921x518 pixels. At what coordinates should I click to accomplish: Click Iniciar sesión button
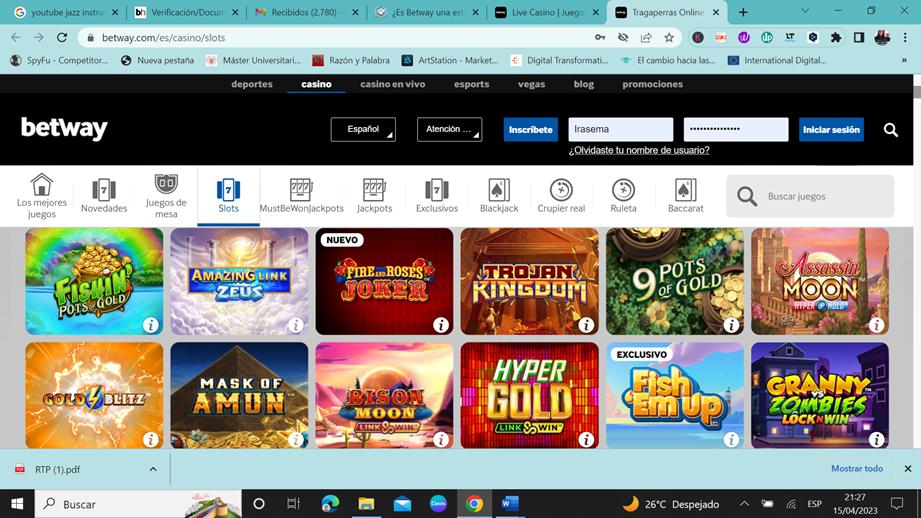click(x=831, y=130)
